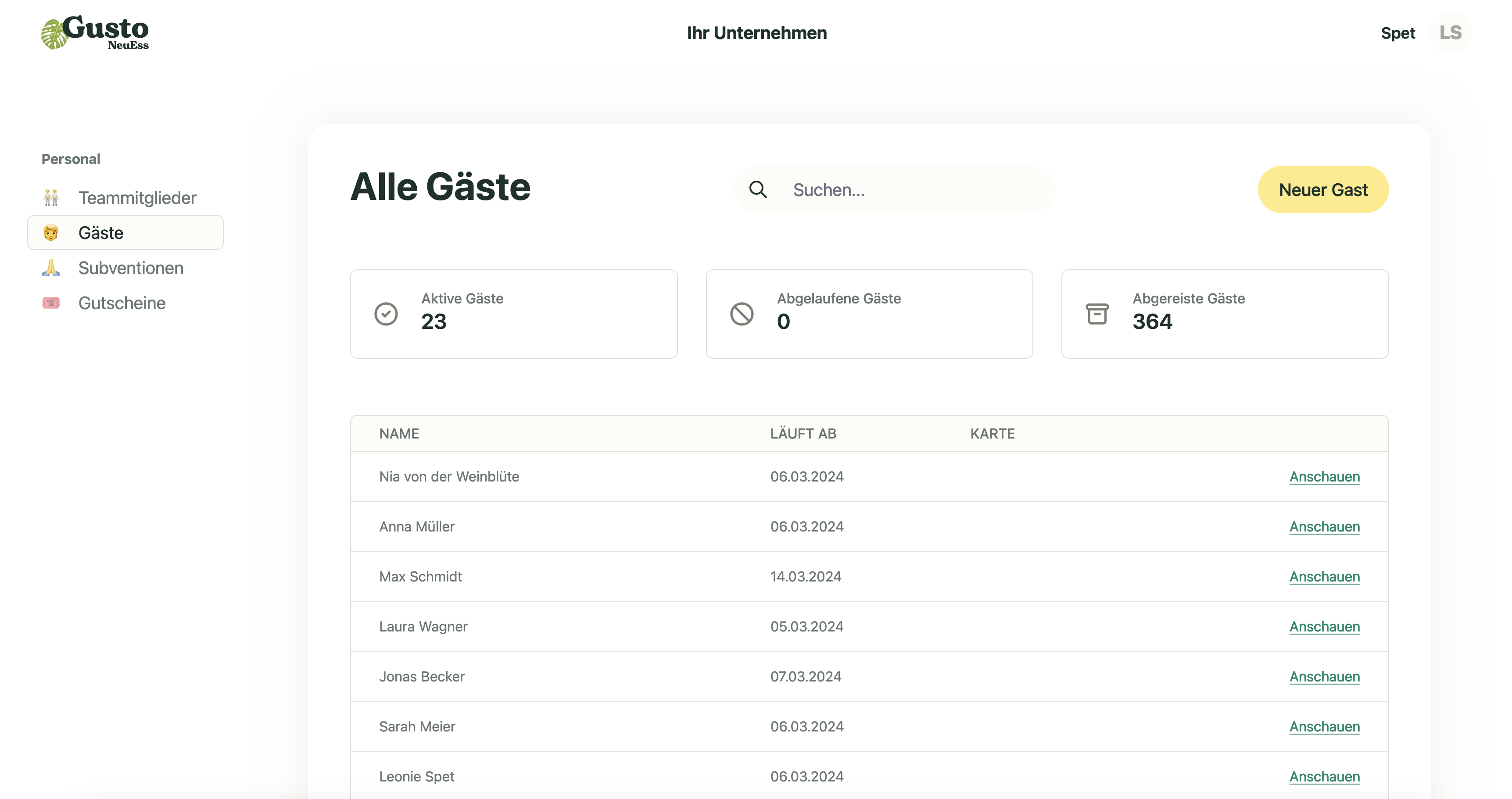Click the count 364
The width and height of the screenshot is (1512, 799).
point(1152,321)
